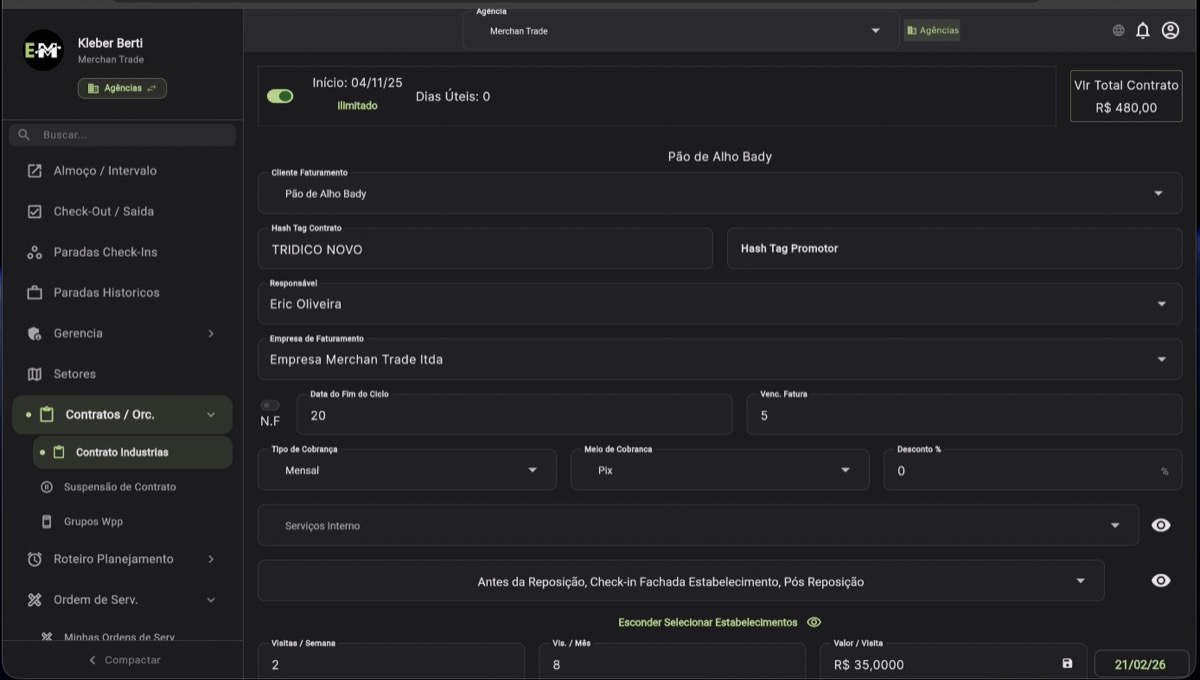Click the notification bell icon
The width and height of the screenshot is (1200, 680).
click(x=1143, y=31)
